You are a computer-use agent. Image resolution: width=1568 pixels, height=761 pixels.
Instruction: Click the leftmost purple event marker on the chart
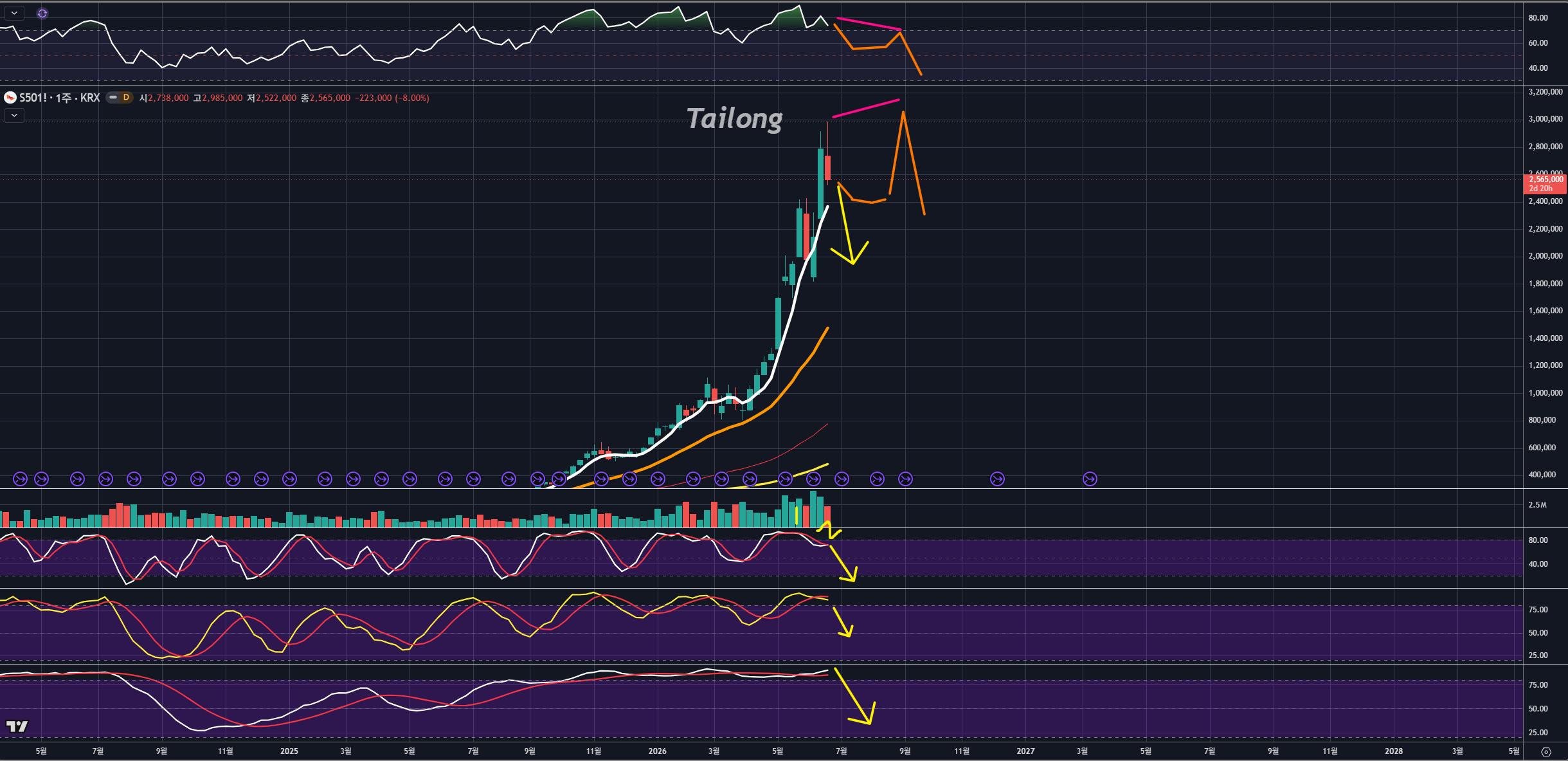point(21,479)
